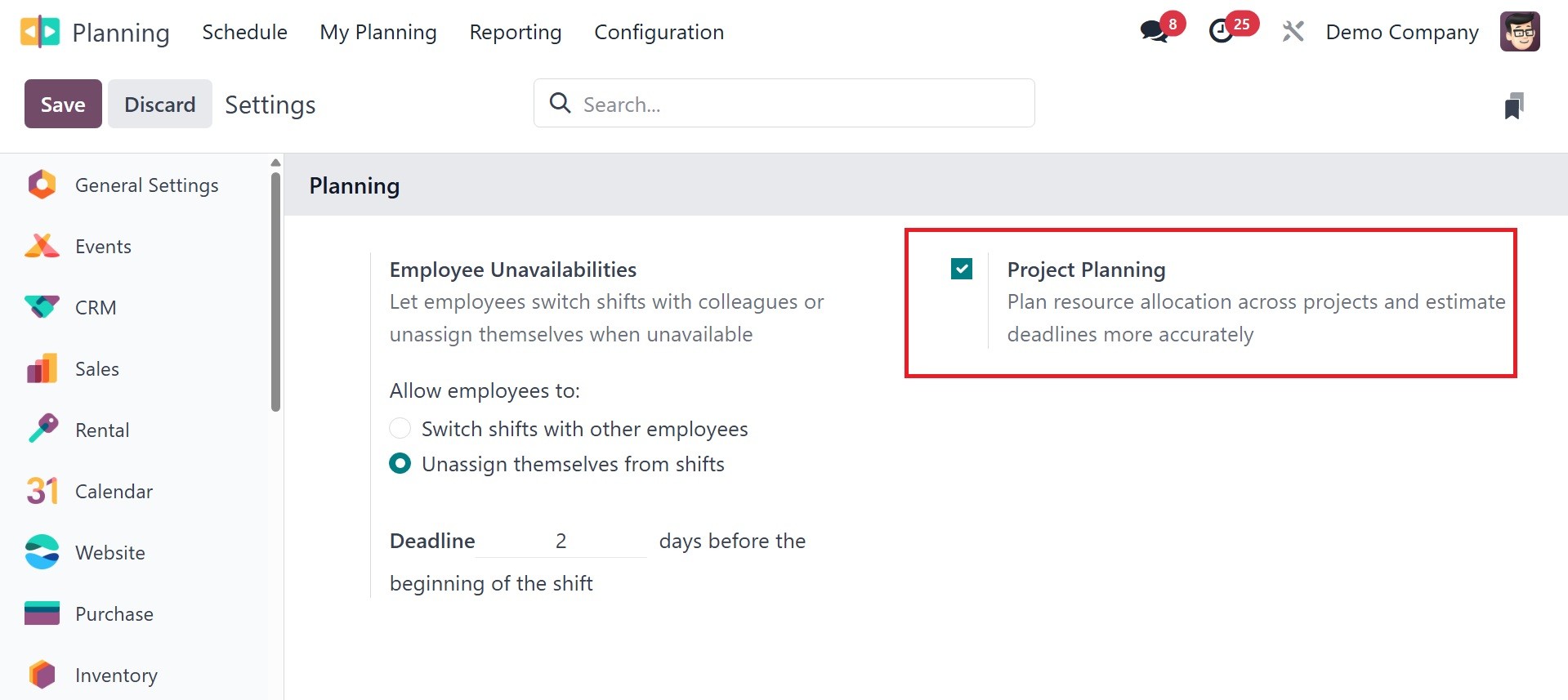Uncheck the Project Planning checkbox

[x=962, y=269]
